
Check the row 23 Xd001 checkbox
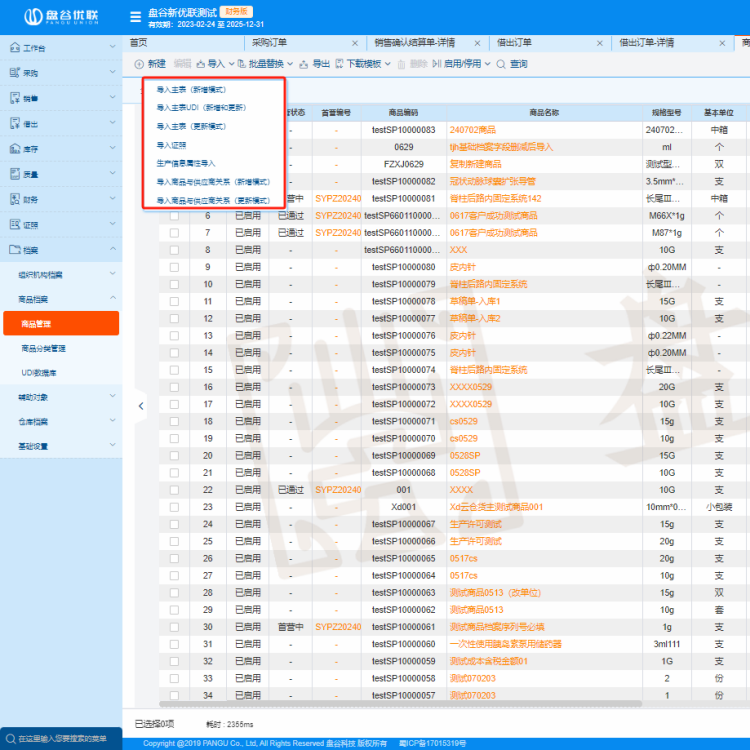(x=175, y=507)
